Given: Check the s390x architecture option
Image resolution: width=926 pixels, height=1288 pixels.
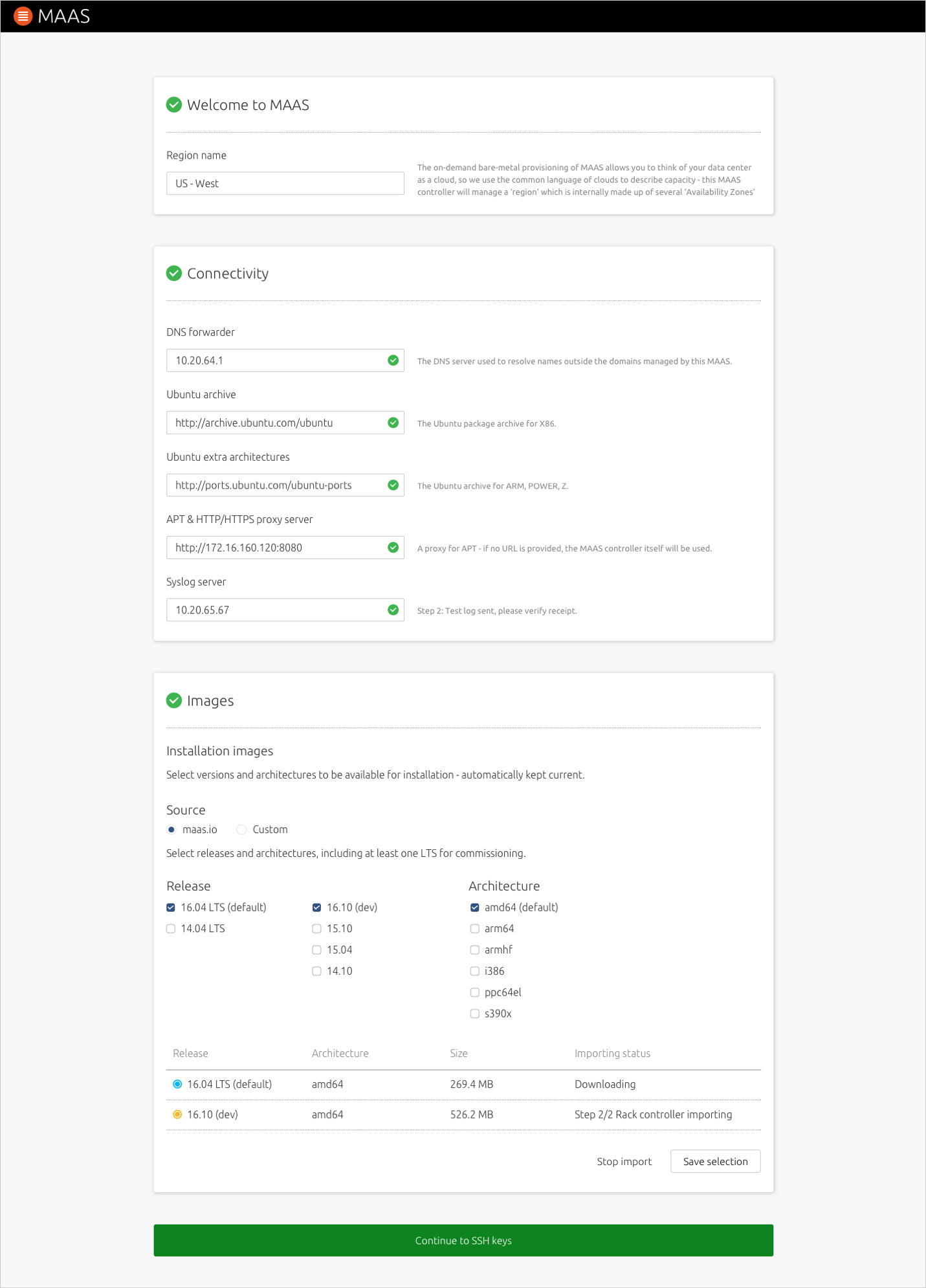Looking at the screenshot, I should click(475, 1014).
